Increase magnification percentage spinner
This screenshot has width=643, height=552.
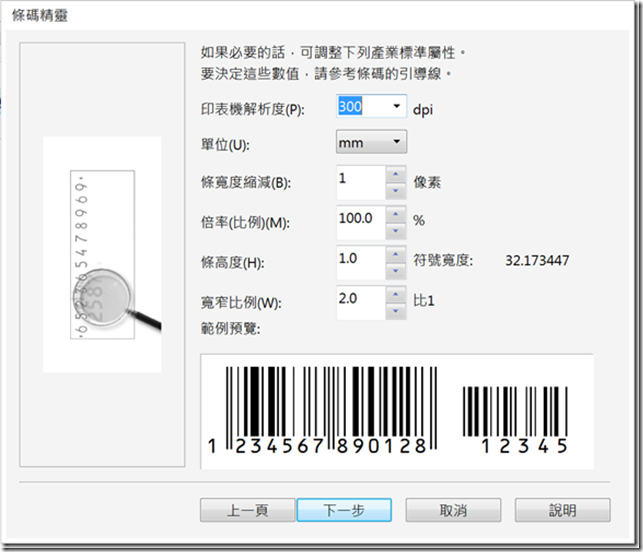point(396,214)
